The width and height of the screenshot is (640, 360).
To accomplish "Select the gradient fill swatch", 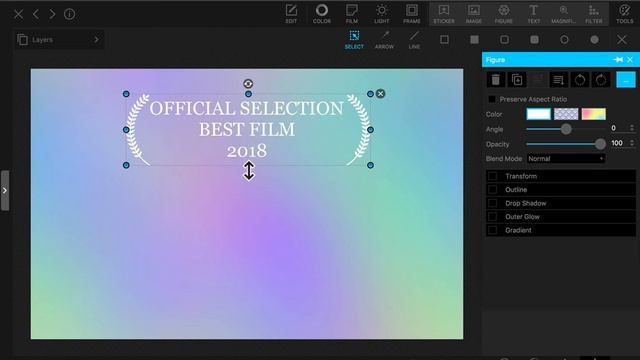I will coord(593,114).
